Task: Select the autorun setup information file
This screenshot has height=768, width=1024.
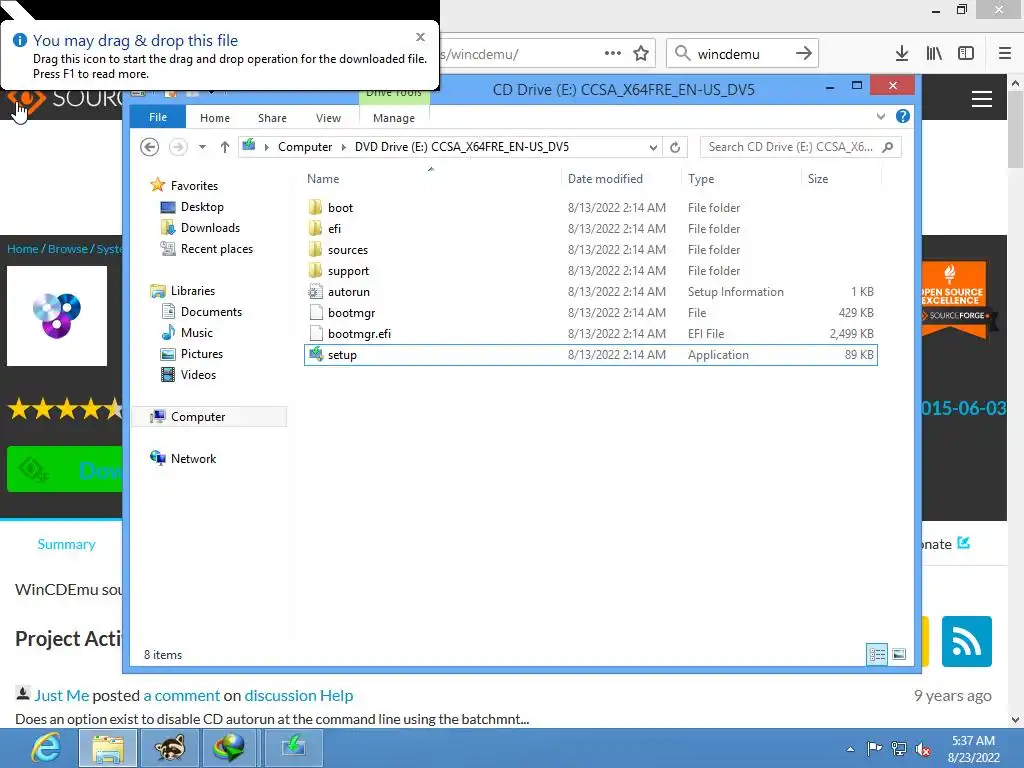Action: [x=349, y=292]
